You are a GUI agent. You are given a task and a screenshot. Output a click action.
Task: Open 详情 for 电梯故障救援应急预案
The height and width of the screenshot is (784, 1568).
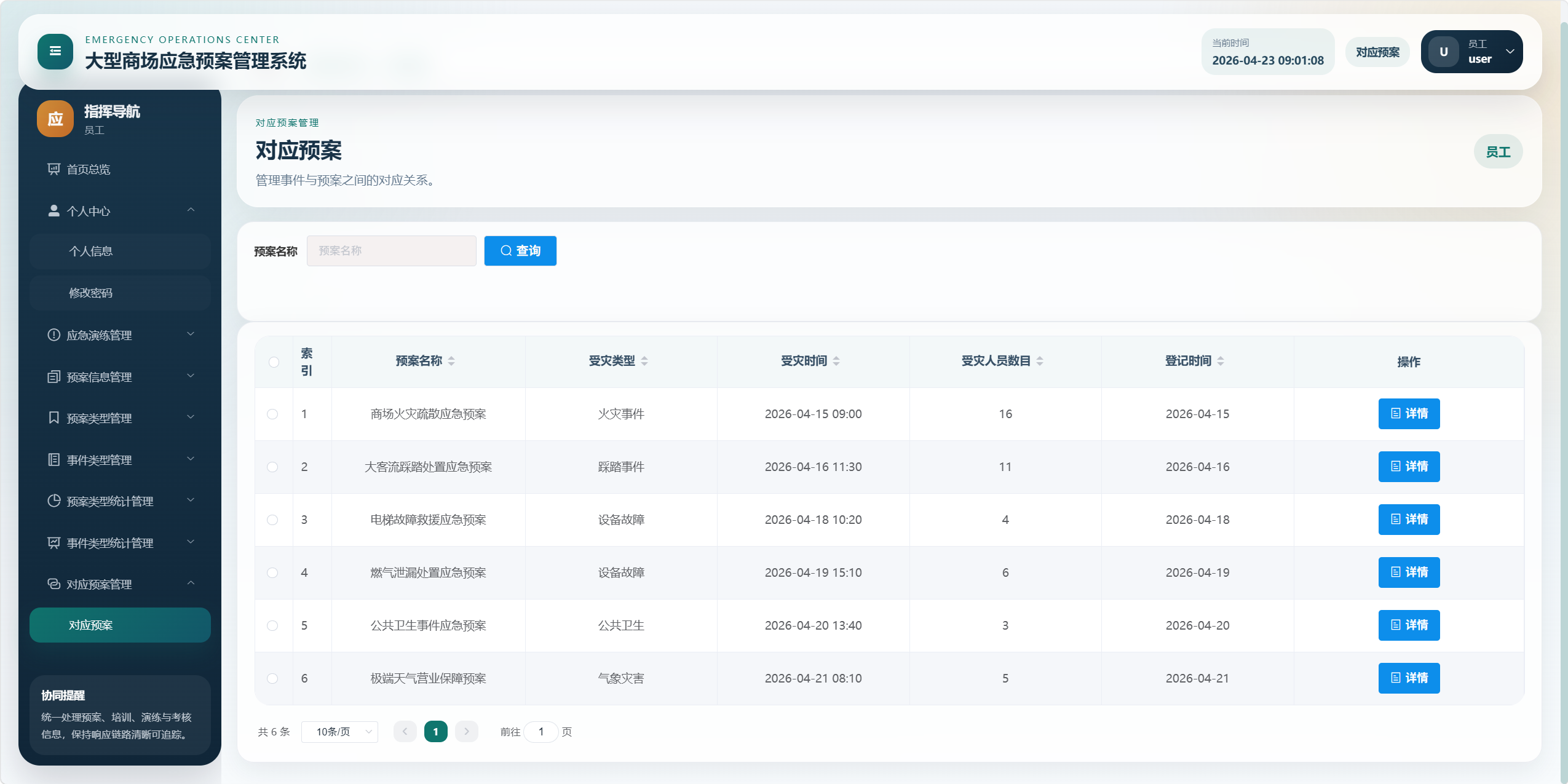click(x=1408, y=520)
